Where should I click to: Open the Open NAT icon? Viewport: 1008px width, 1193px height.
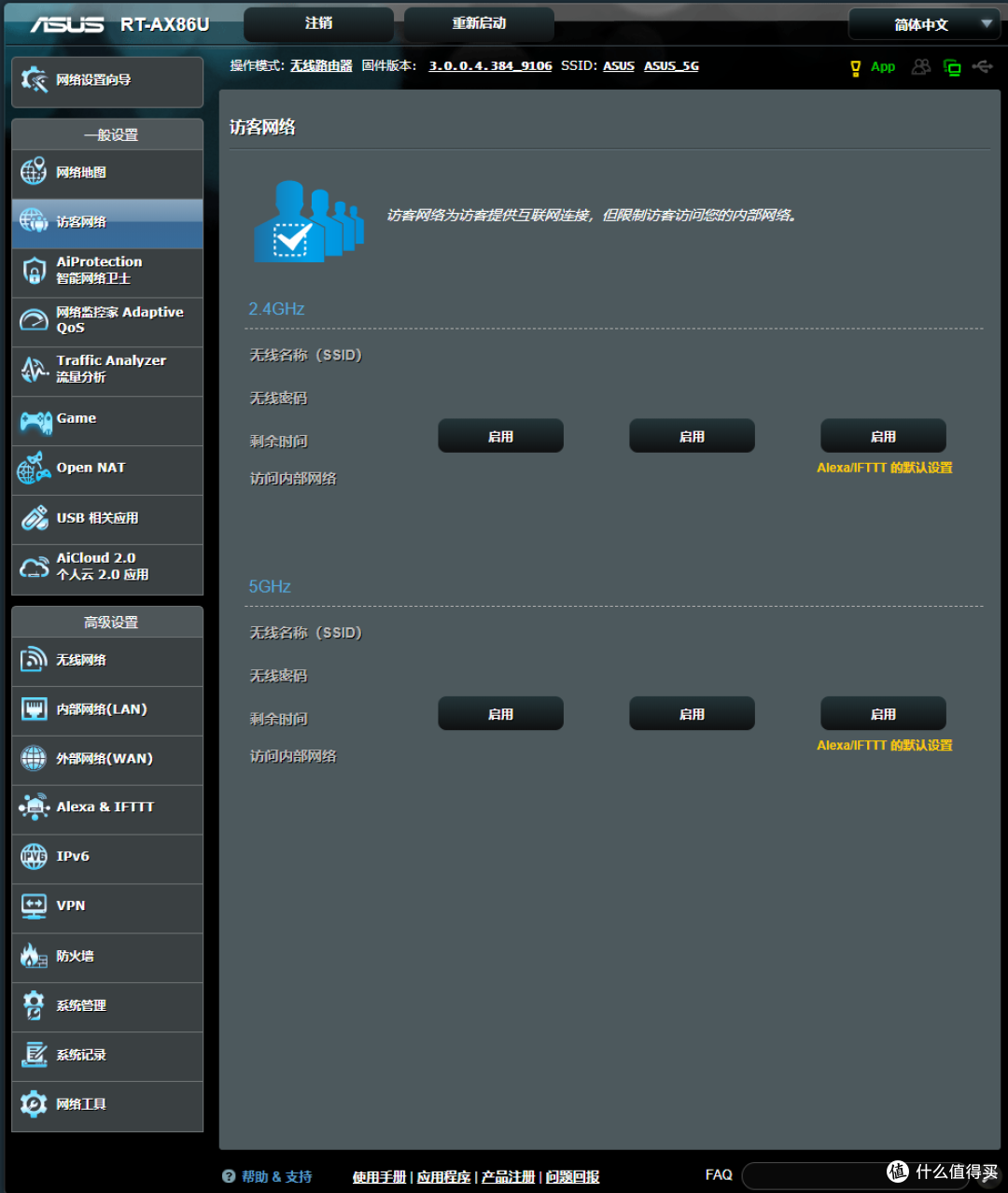point(35,469)
